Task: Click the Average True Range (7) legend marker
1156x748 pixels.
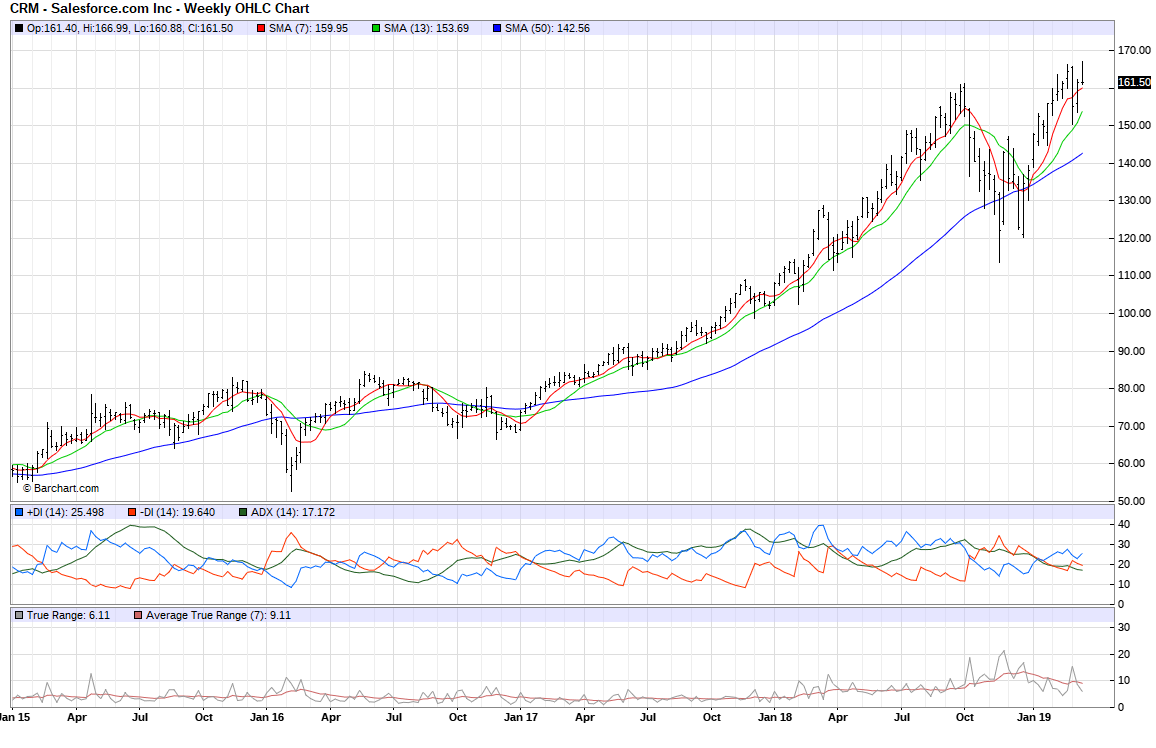Action: point(138,615)
